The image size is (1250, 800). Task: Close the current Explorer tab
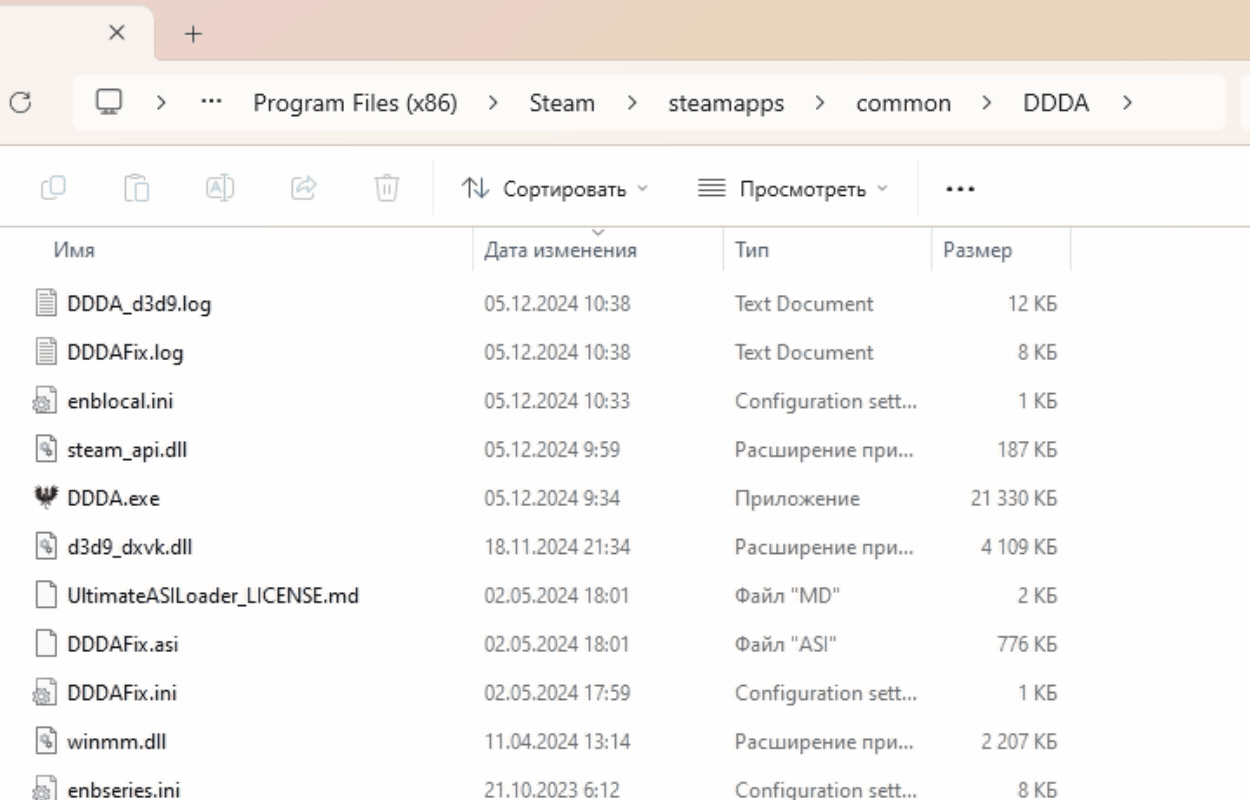pos(117,33)
